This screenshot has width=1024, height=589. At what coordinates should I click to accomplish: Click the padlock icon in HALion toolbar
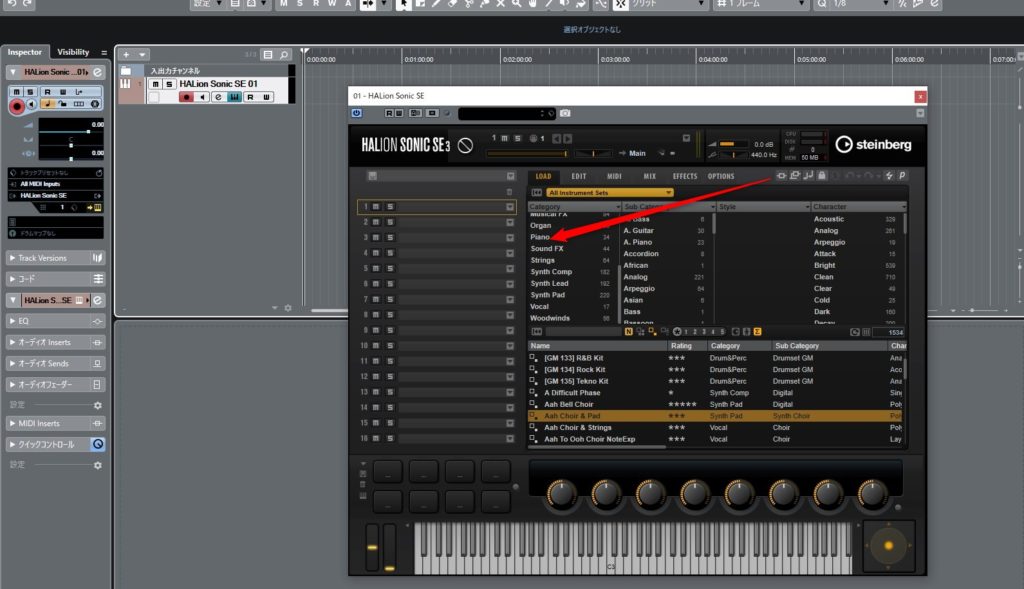point(822,176)
